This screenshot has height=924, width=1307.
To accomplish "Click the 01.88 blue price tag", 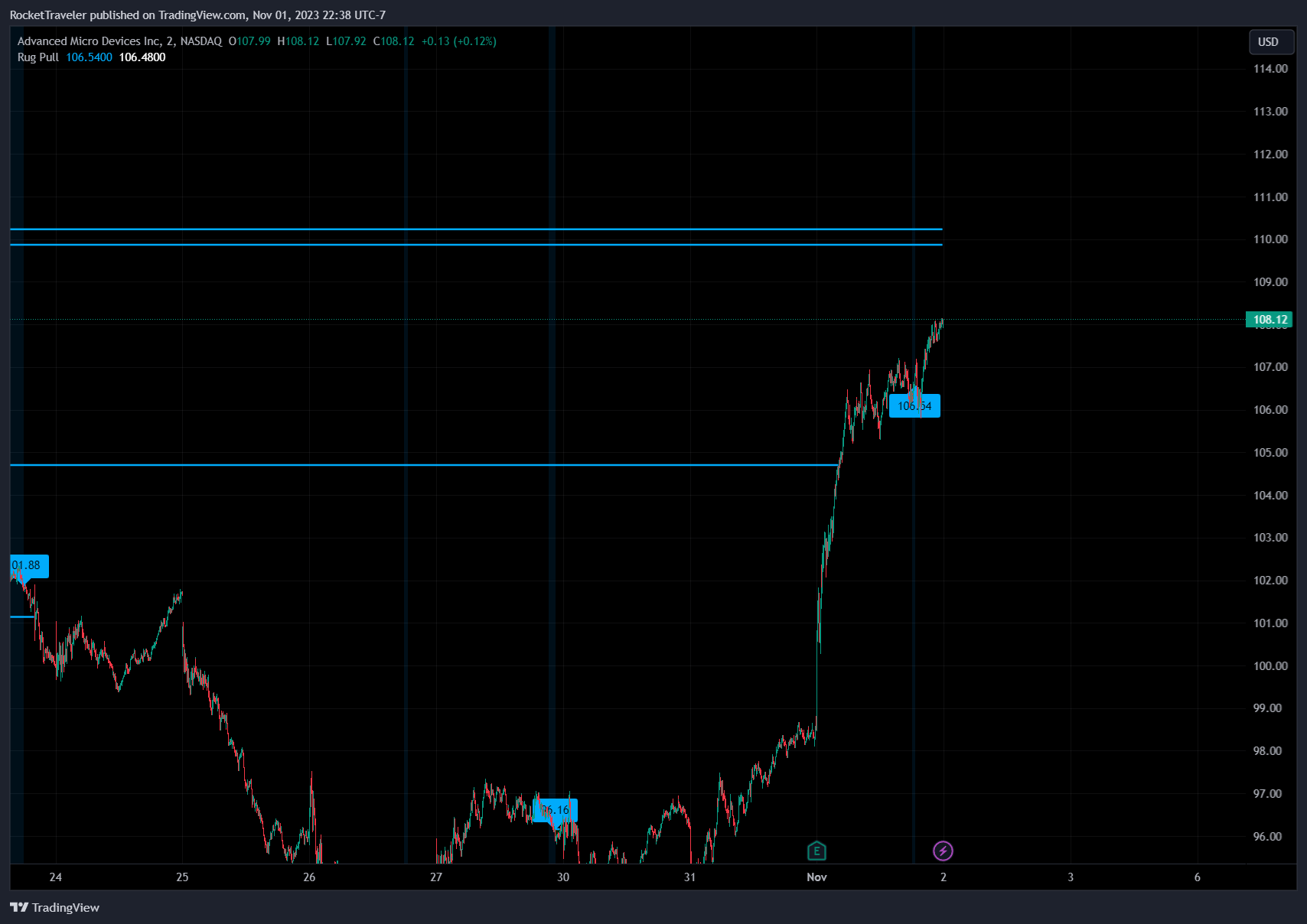I will click(28, 566).
